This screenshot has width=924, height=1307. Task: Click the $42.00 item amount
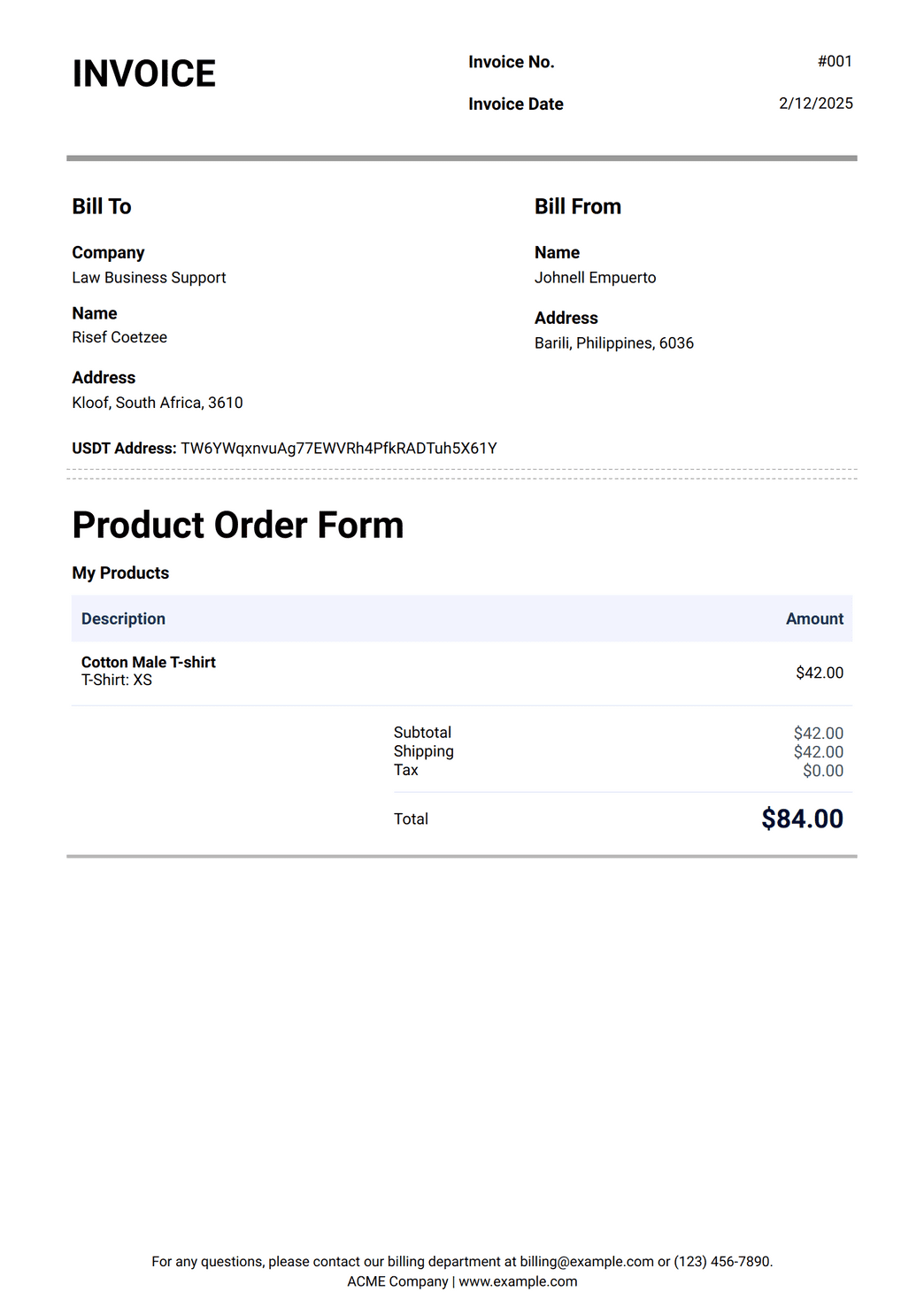820,673
